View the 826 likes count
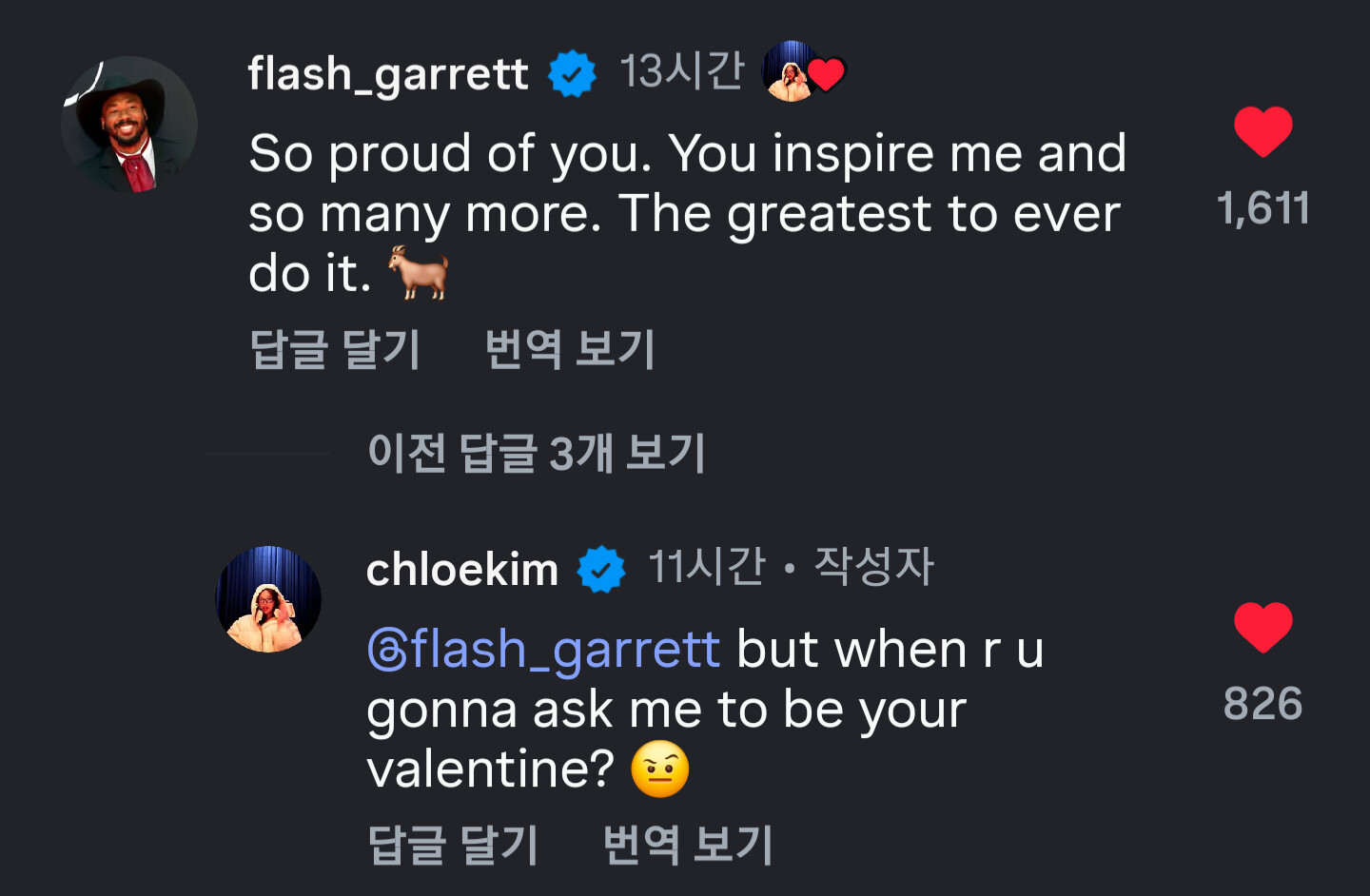This screenshot has width=1370, height=896. [1262, 704]
